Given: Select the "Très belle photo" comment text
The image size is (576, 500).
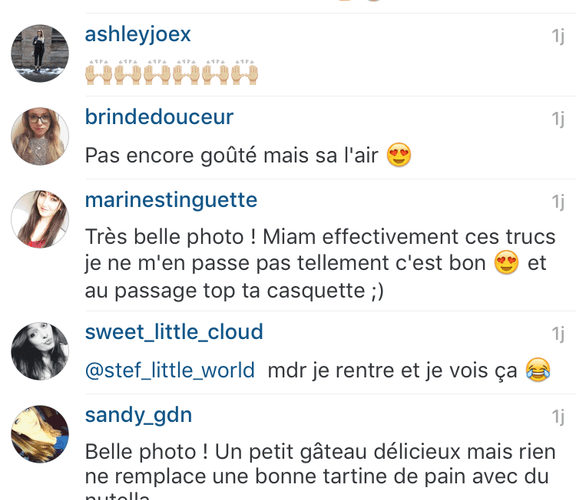Looking at the screenshot, I should tap(320, 263).
